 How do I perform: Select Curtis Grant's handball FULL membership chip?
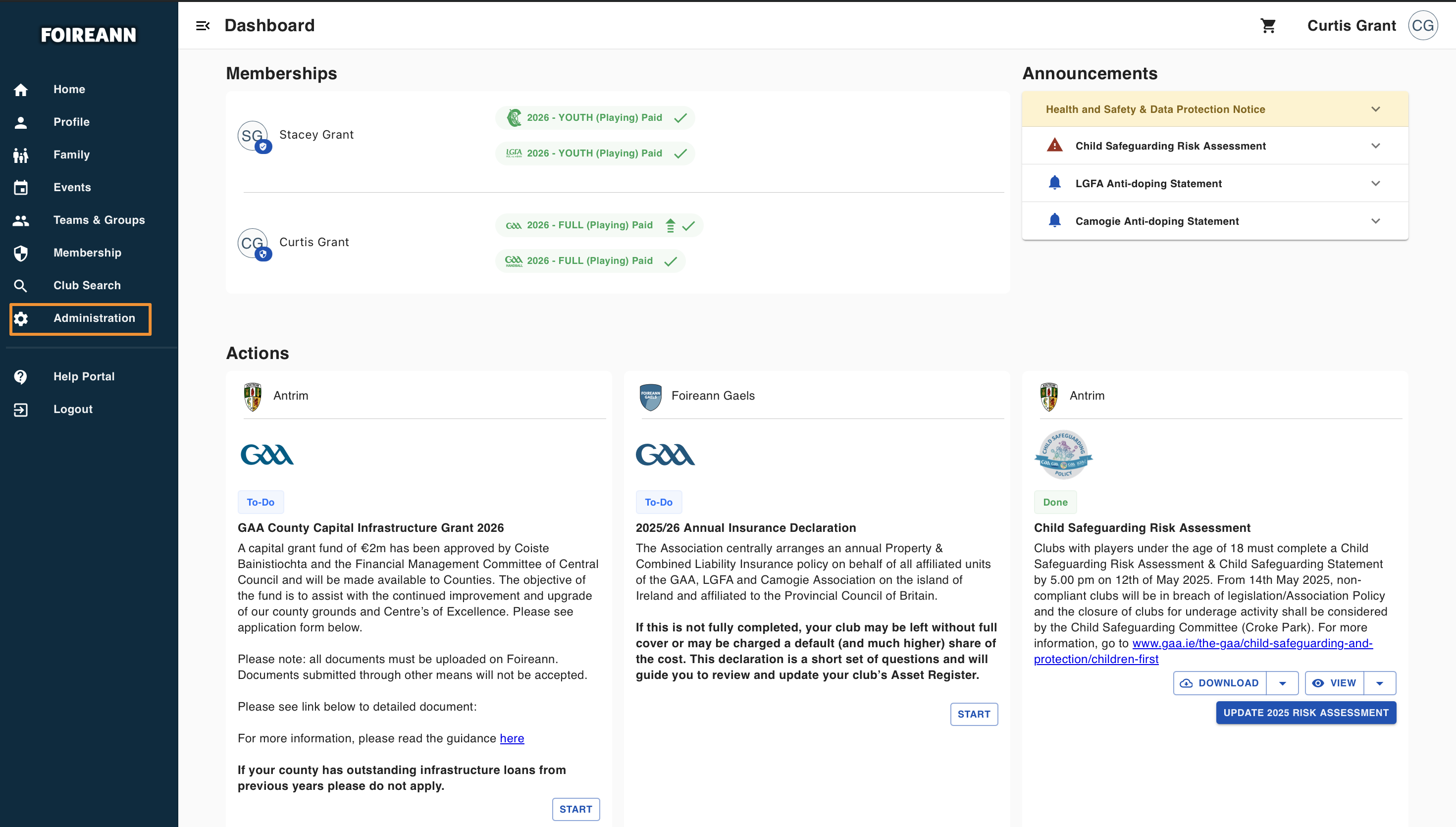(591, 260)
